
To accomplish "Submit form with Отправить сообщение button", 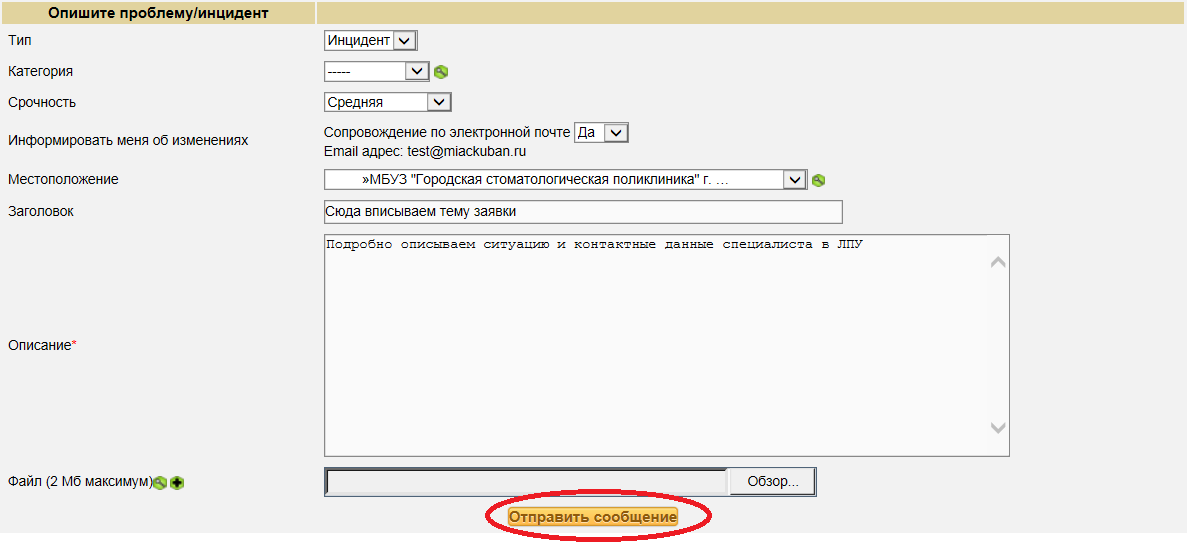I will (x=593, y=517).
